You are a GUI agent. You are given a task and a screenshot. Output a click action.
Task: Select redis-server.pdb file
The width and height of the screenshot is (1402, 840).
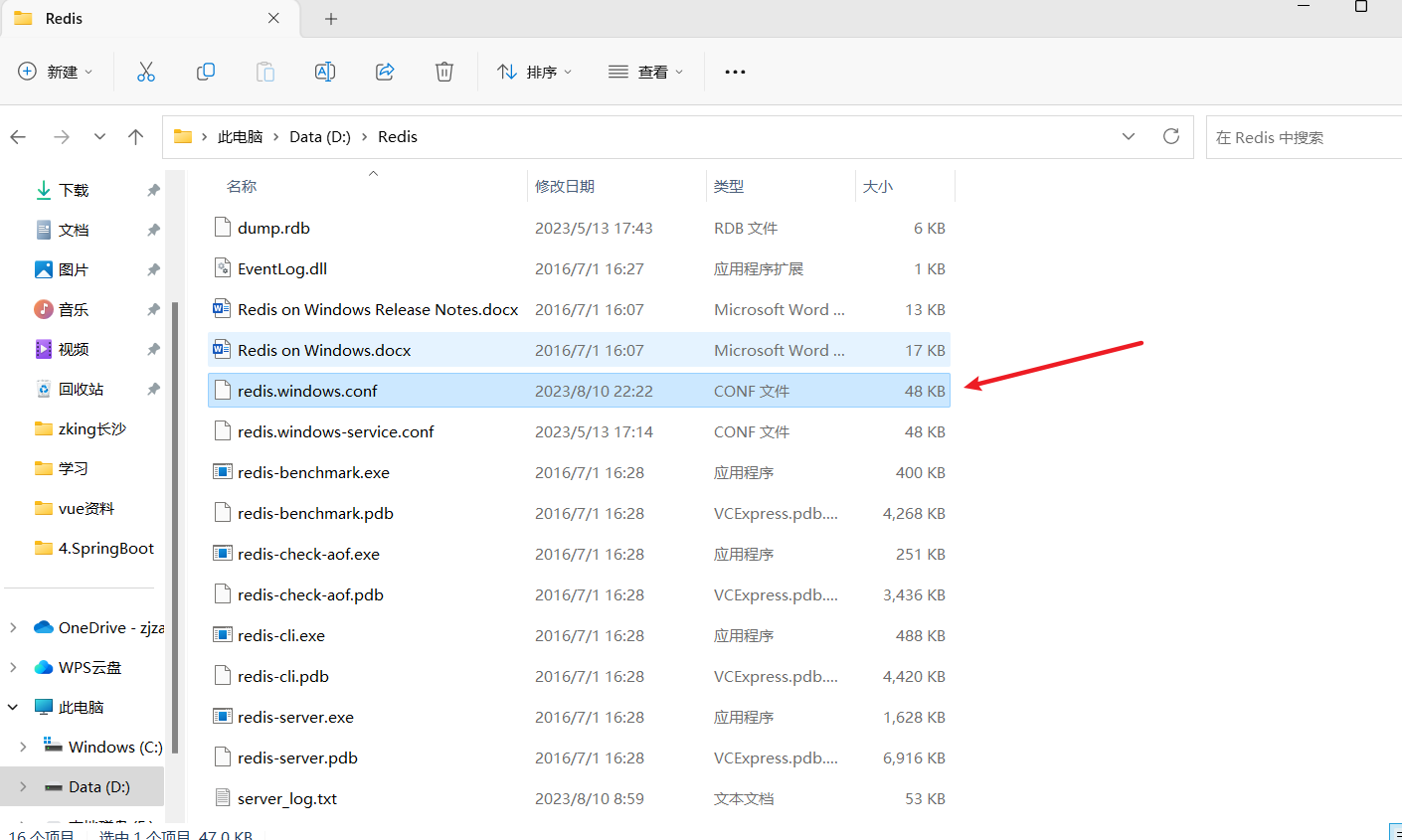click(x=579, y=757)
